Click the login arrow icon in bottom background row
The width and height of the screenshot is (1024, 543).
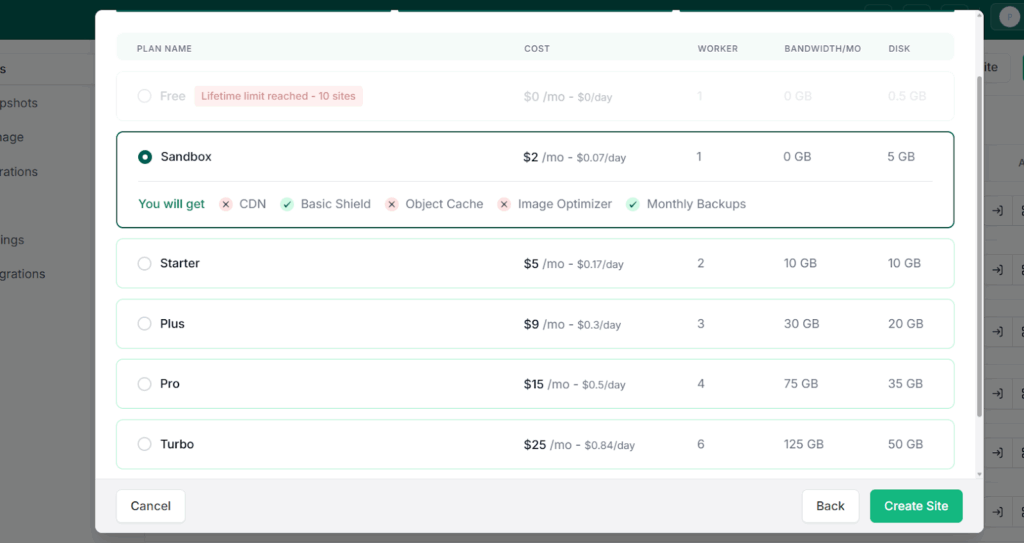coord(997,512)
